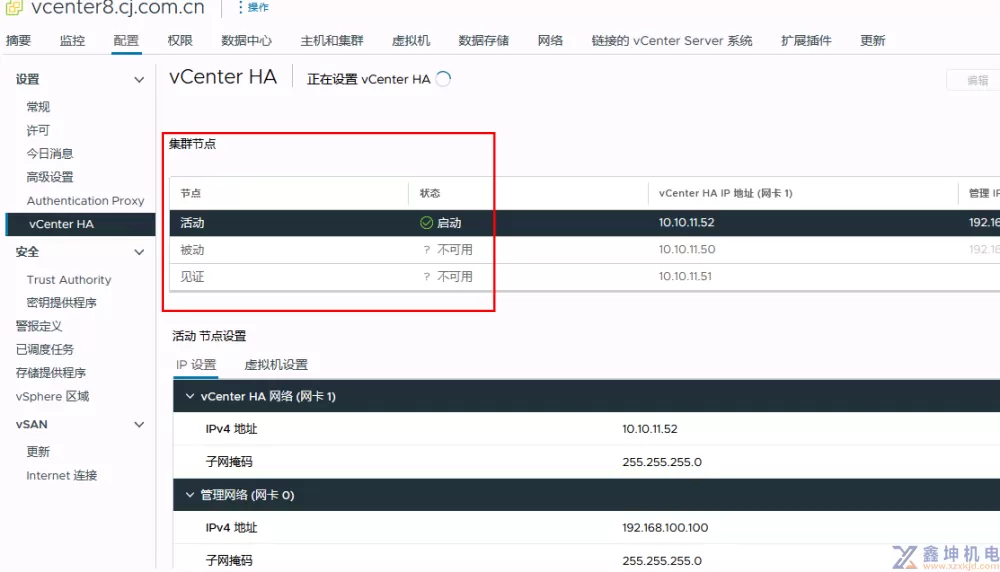Click the question mark icon in 被动 row

click(427, 250)
